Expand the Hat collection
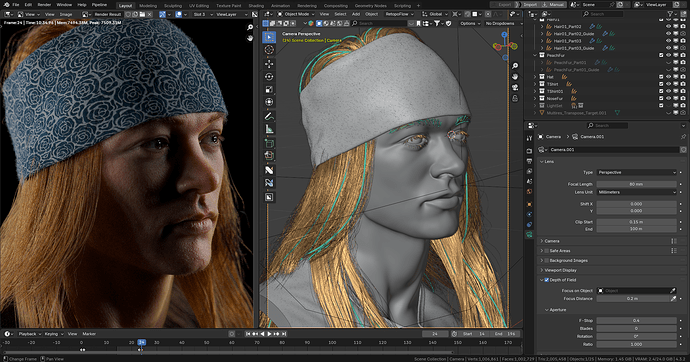The height and width of the screenshot is (362, 690). click(535, 77)
